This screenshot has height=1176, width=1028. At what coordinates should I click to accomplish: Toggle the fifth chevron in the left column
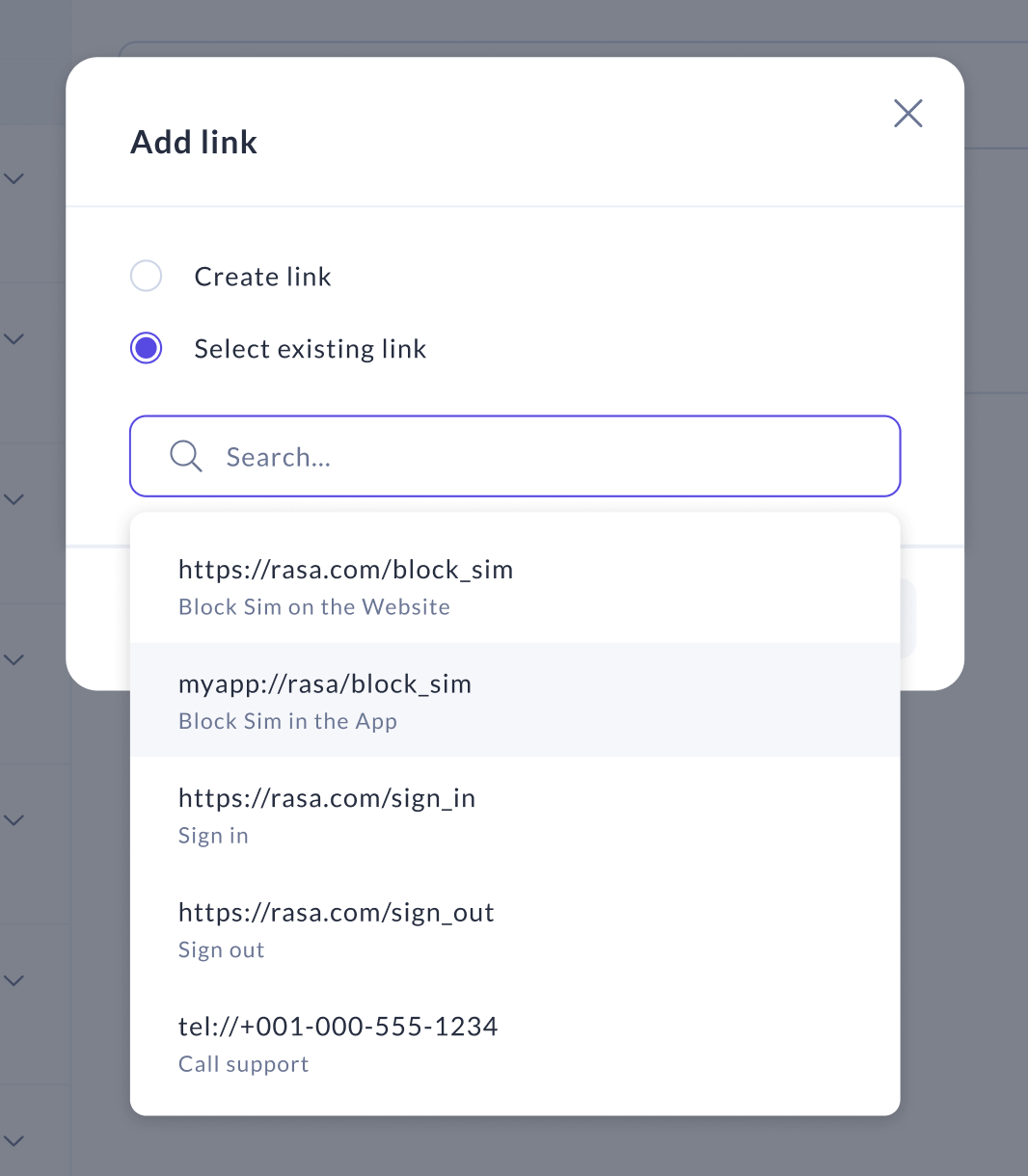point(14,820)
